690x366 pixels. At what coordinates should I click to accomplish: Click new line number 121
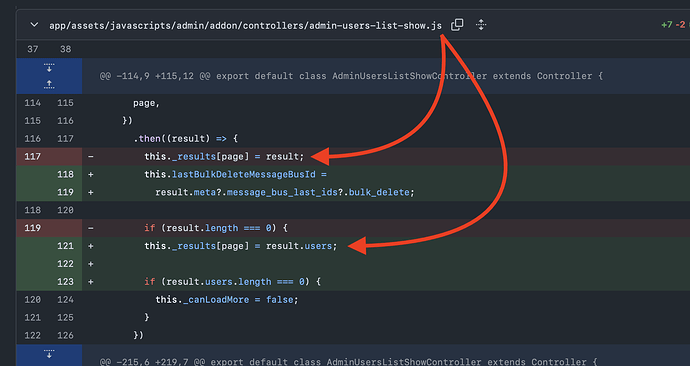click(x=65, y=246)
